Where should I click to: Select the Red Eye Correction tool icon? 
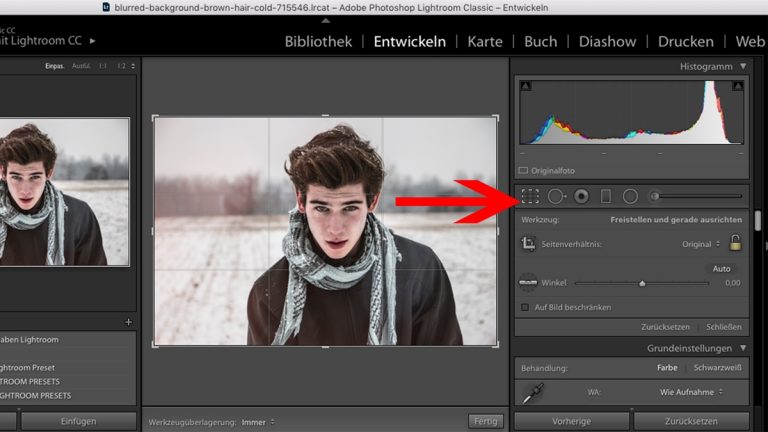581,196
